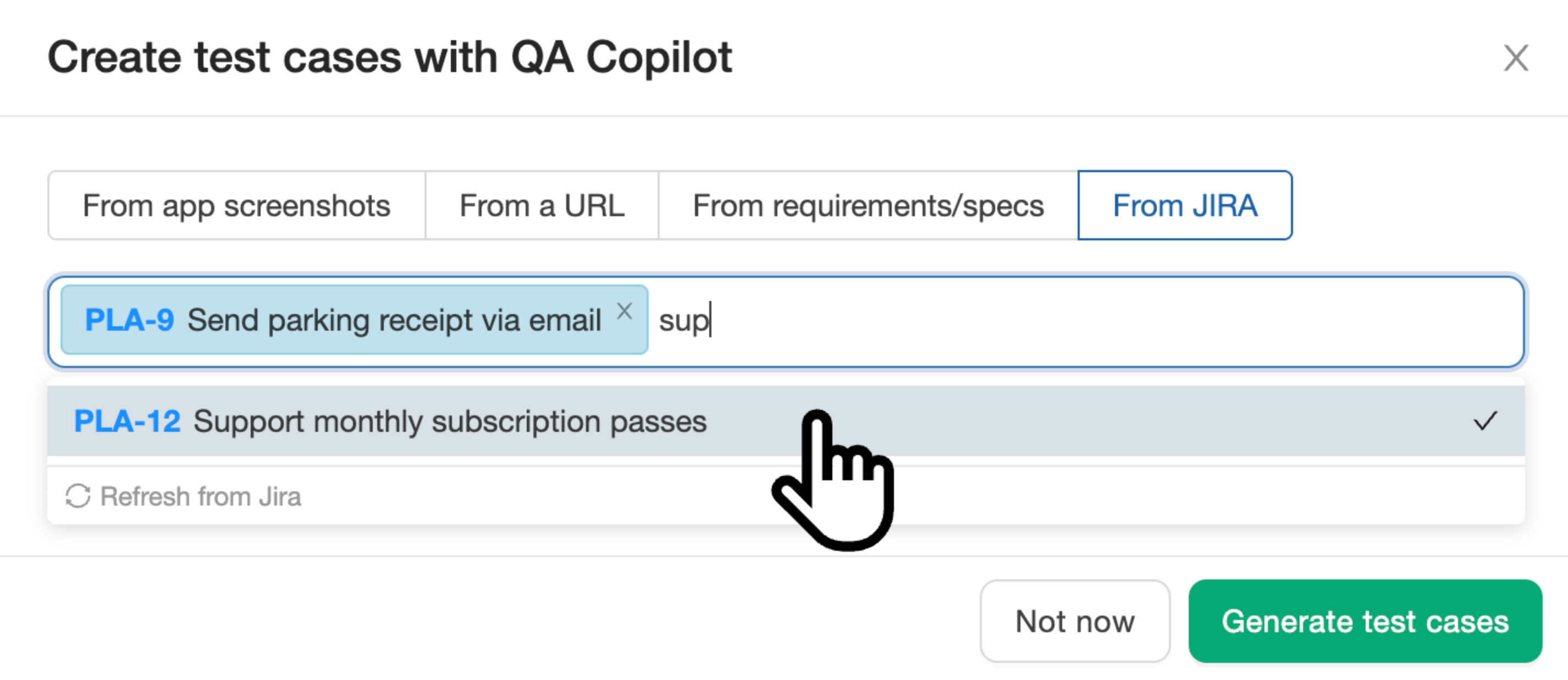Switch to the From JIRA tab
1568x680 pixels.
tap(1184, 205)
